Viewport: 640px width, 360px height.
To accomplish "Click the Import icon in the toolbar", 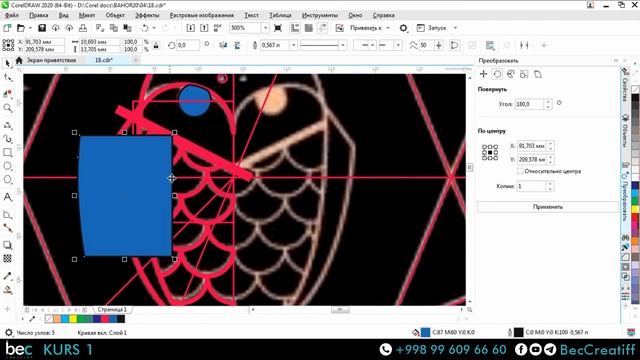I will coord(191,28).
